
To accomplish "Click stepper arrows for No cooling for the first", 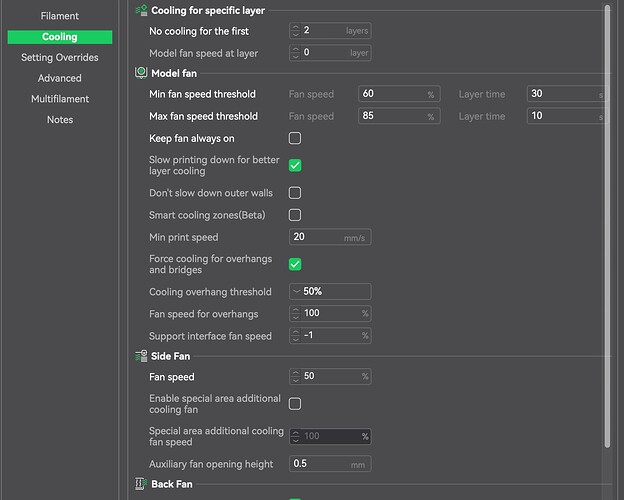I will click(x=296, y=31).
